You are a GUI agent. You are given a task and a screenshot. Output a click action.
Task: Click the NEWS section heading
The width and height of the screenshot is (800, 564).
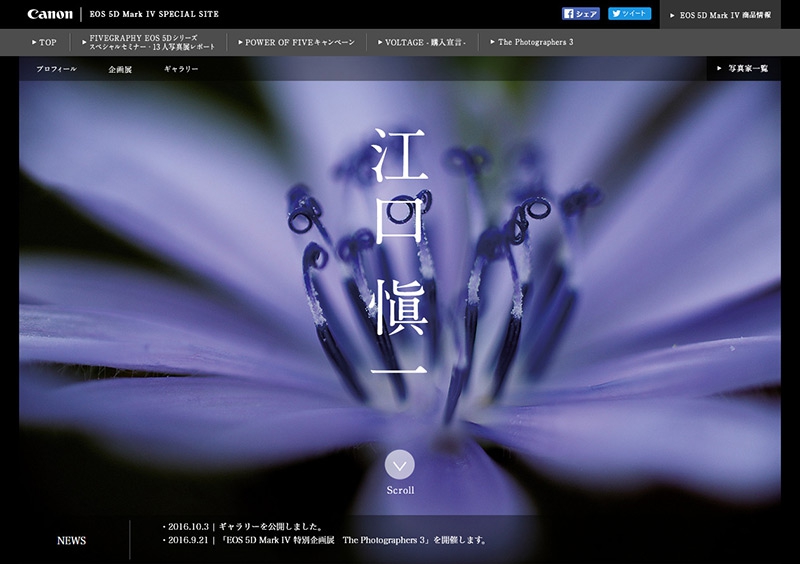point(72,540)
